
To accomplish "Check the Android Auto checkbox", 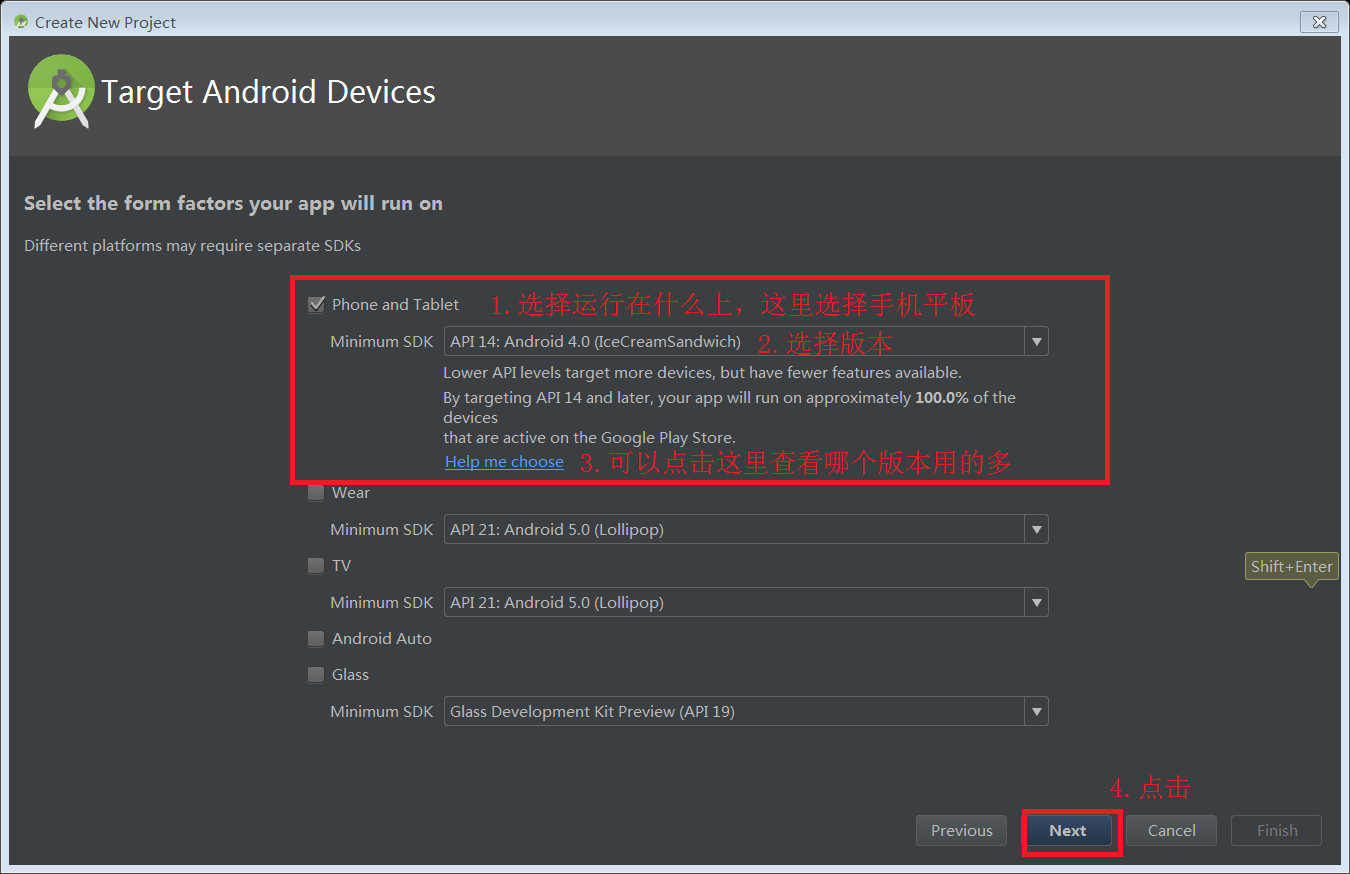I will click(317, 638).
